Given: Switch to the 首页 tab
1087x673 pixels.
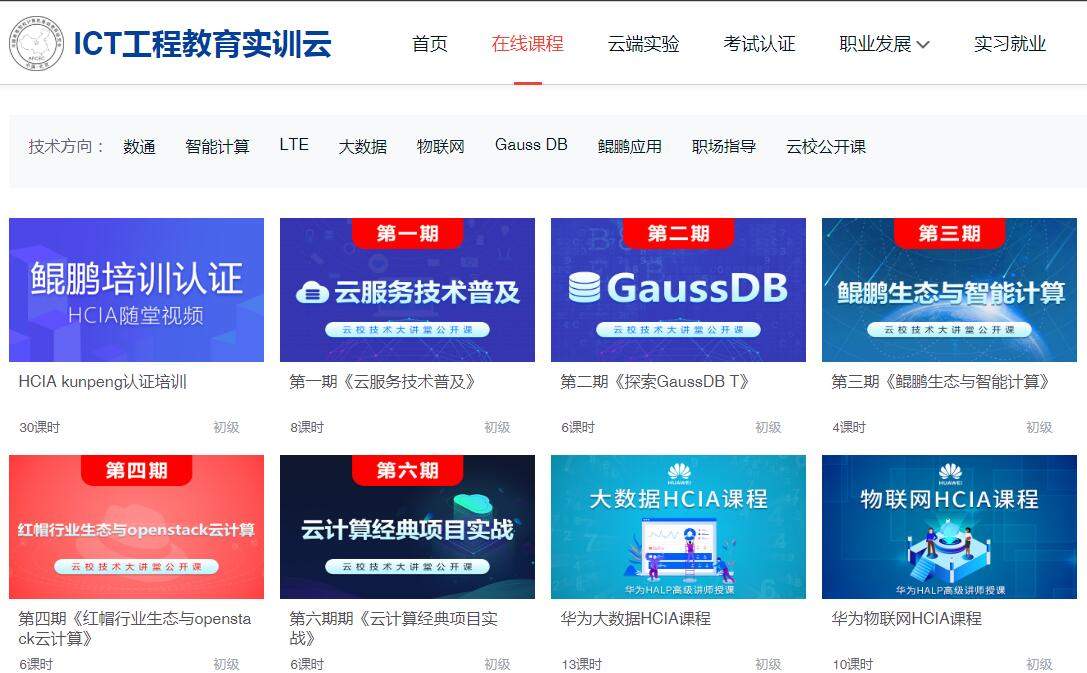Looking at the screenshot, I should pos(429,44).
